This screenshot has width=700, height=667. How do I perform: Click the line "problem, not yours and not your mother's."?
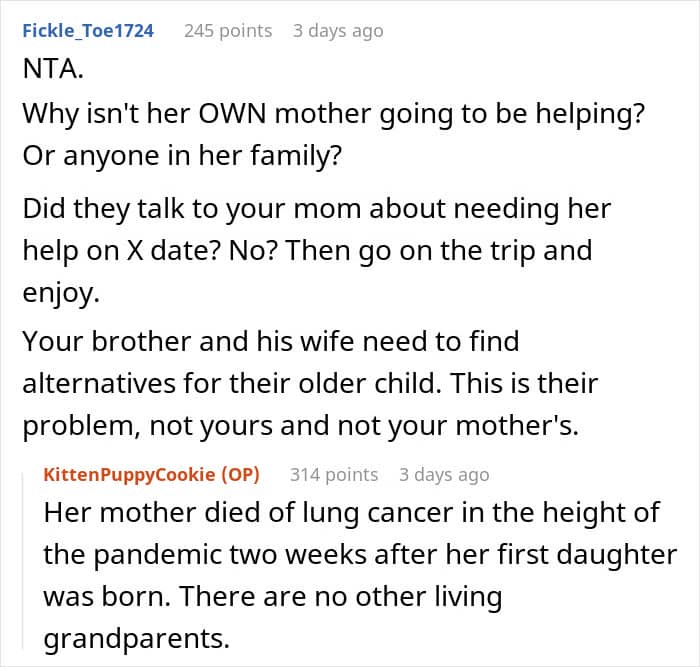pyautogui.click(x=301, y=425)
